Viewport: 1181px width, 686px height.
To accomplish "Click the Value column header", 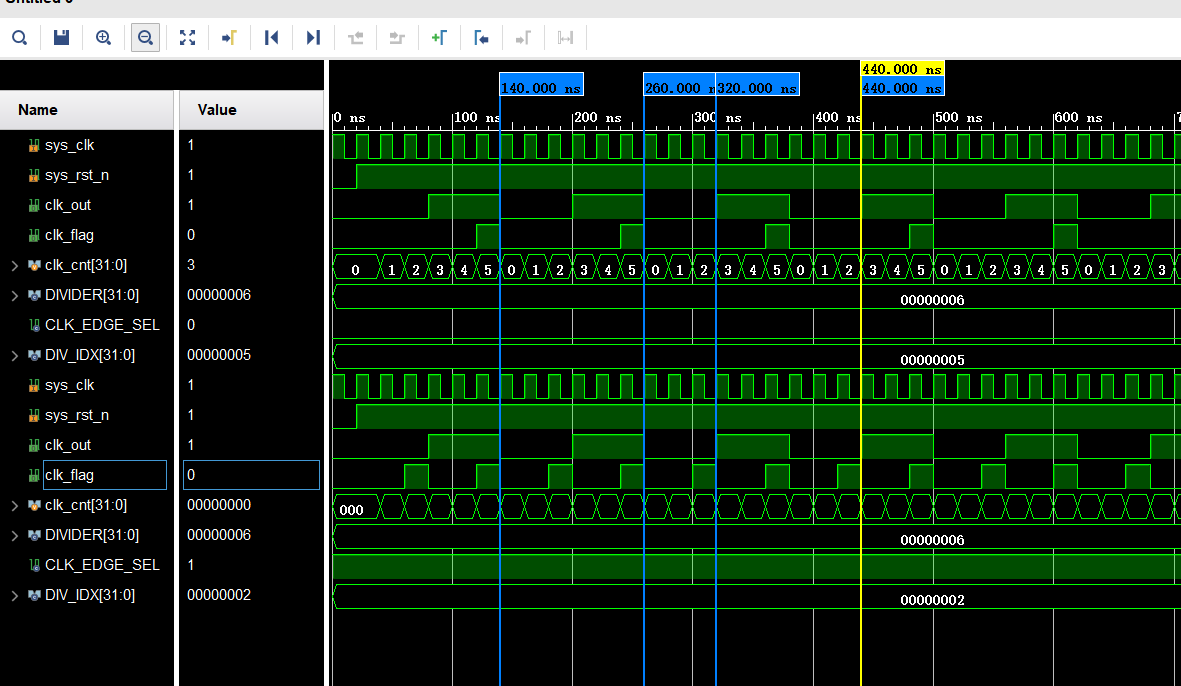I will [x=217, y=110].
